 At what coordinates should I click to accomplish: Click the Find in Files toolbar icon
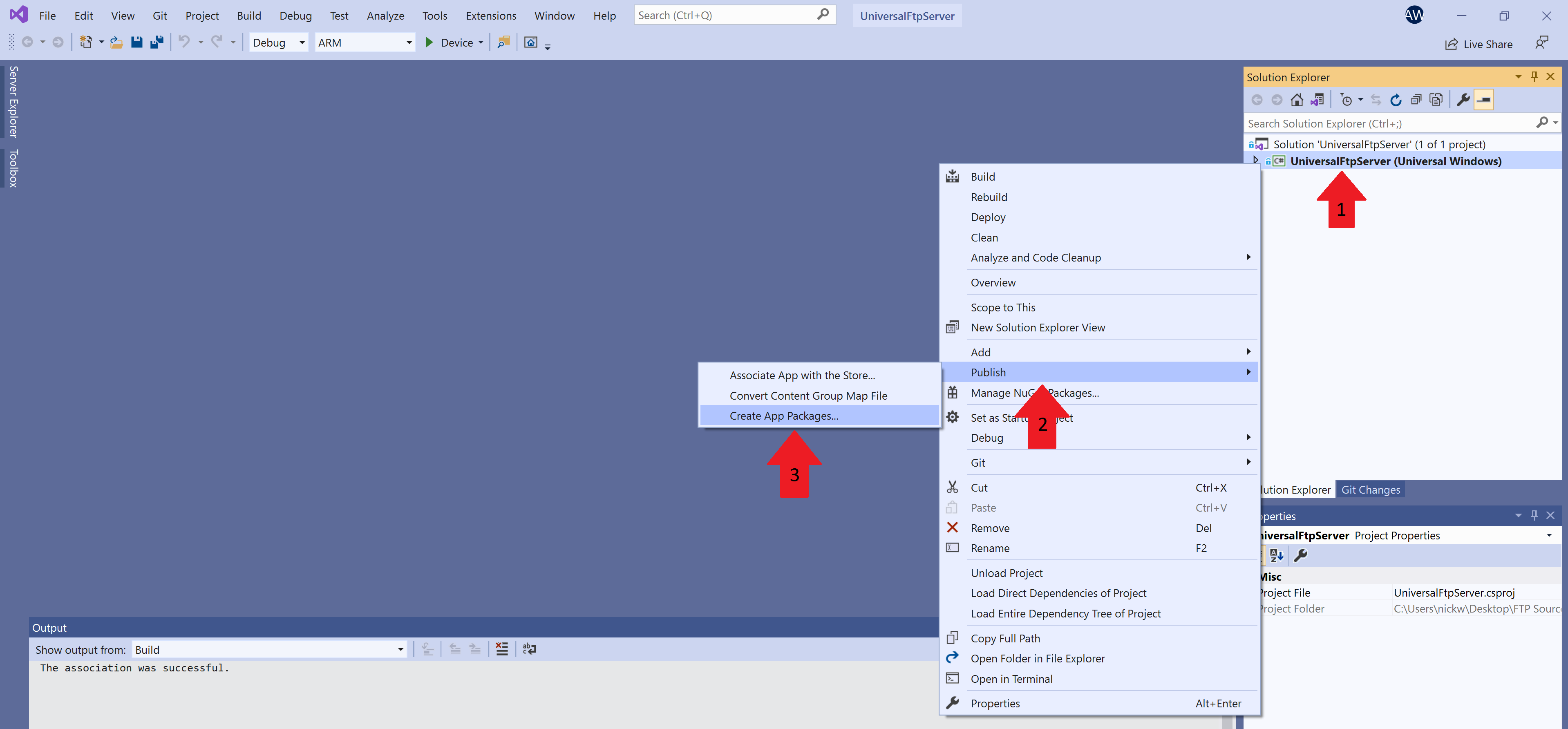click(503, 42)
